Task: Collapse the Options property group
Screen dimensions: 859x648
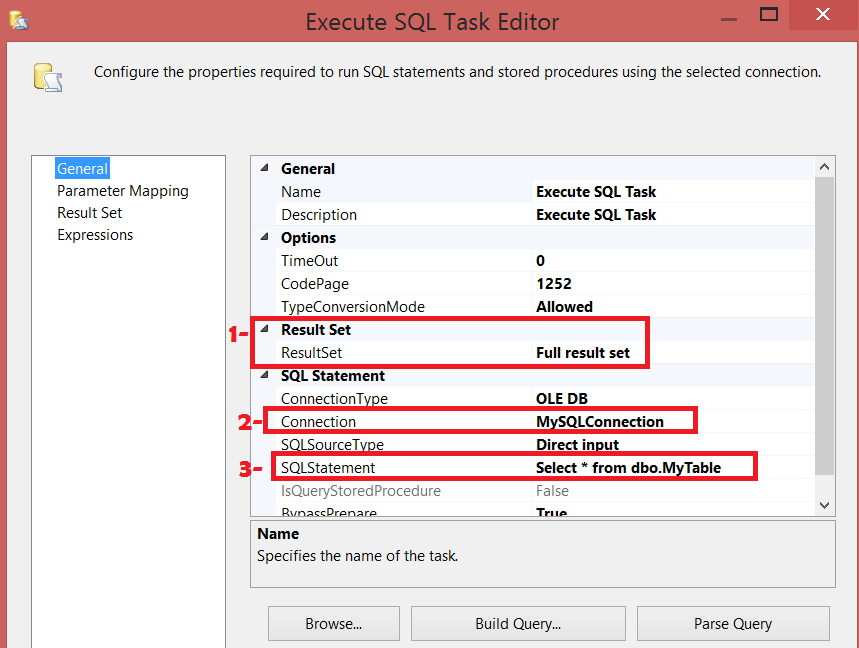Action: click(x=264, y=237)
